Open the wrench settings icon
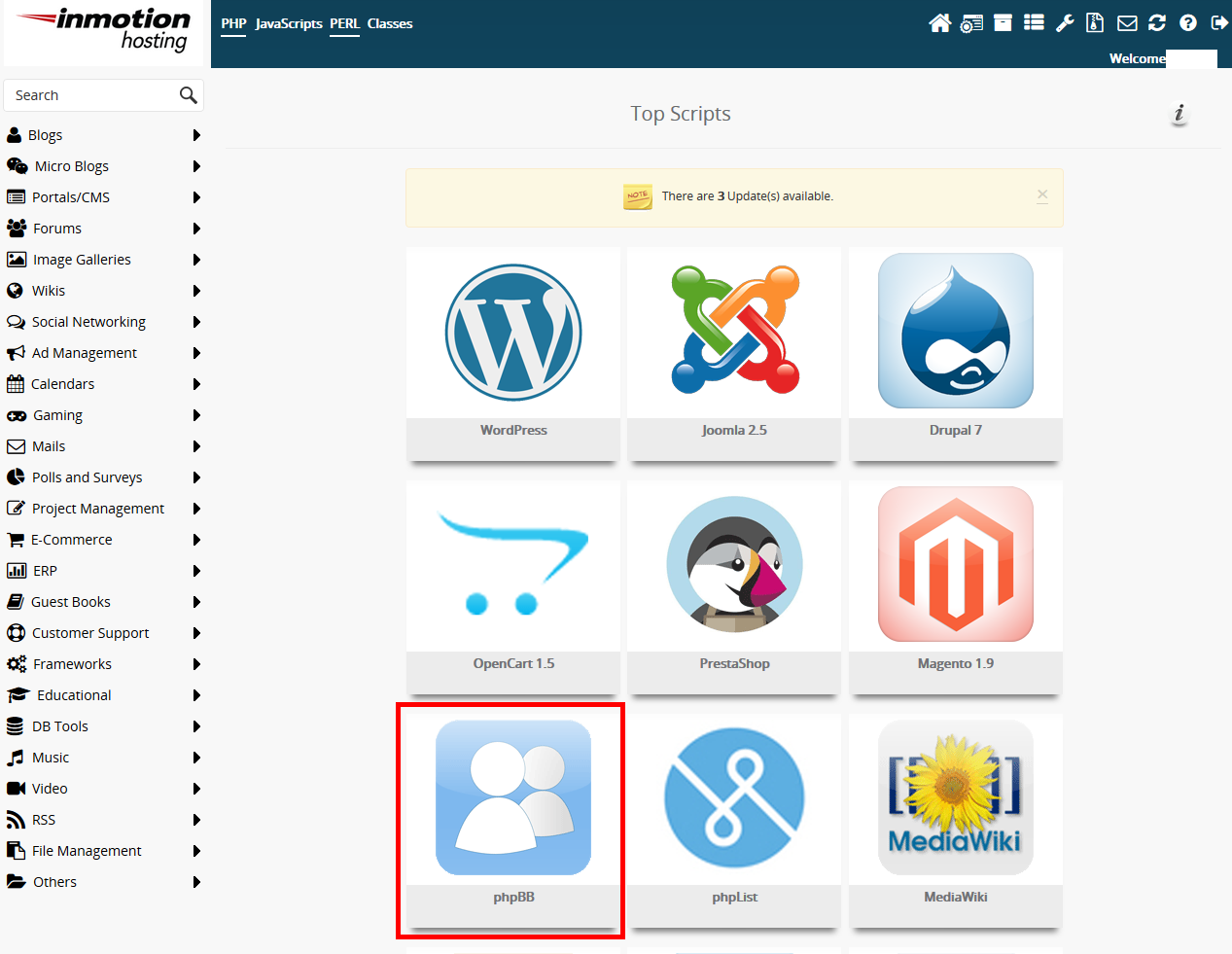This screenshot has width=1232, height=954. [1065, 23]
